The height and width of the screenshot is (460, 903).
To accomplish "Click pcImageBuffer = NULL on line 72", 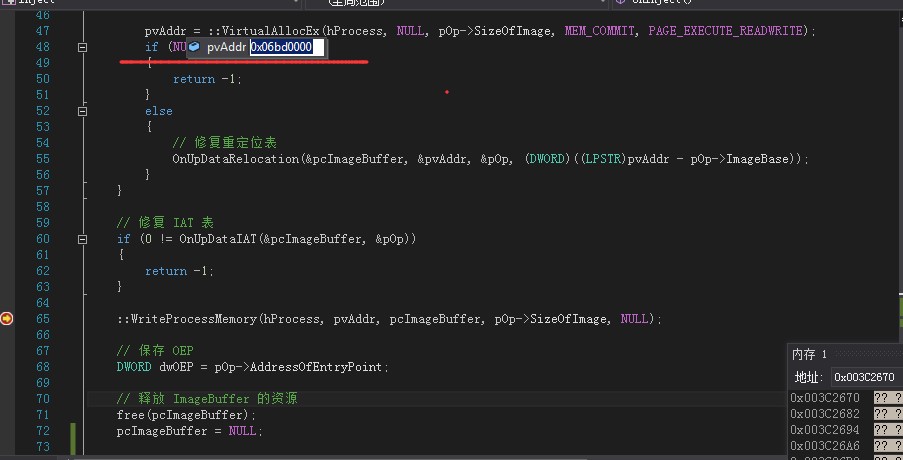I will [189, 431].
